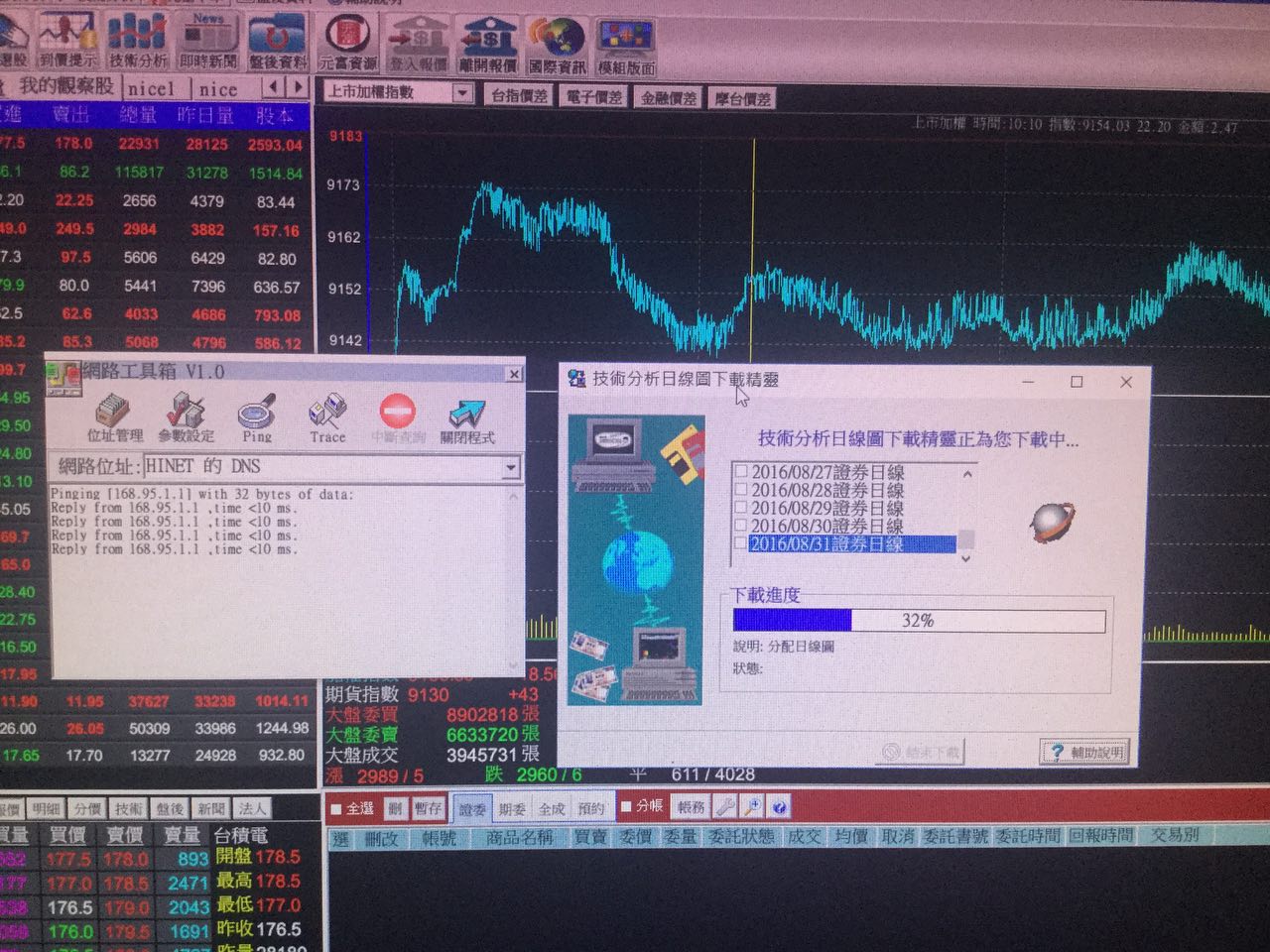1270x952 pixels.
Task: Switch to the 我的觀察股 tab
Action: pyautogui.click(x=66, y=86)
